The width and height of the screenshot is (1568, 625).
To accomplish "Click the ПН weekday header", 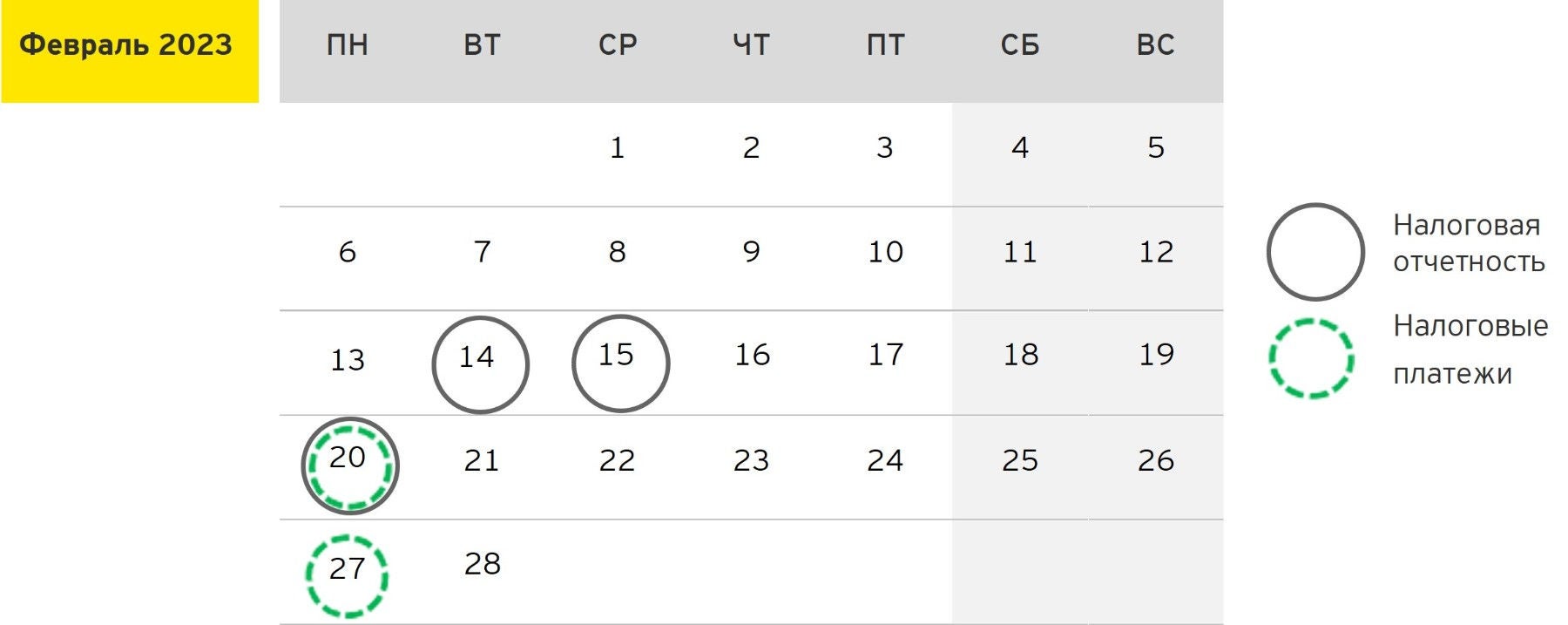I will [x=347, y=45].
